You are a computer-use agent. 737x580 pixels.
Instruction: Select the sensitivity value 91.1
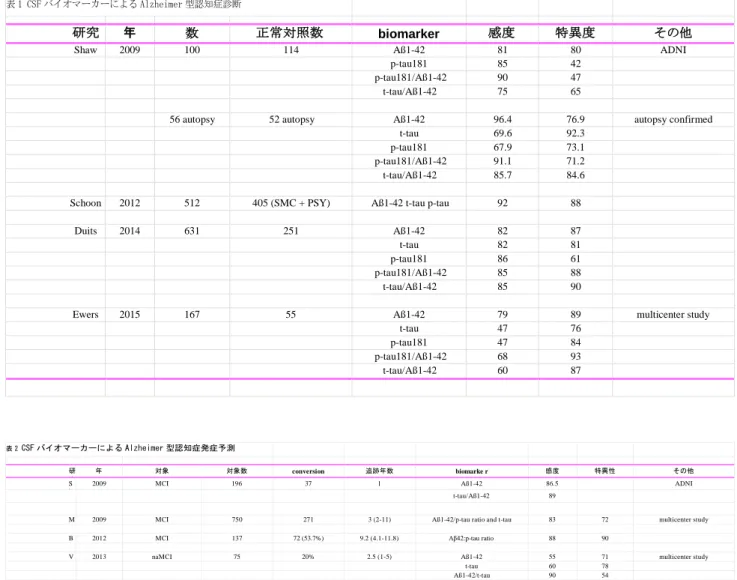(x=502, y=161)
